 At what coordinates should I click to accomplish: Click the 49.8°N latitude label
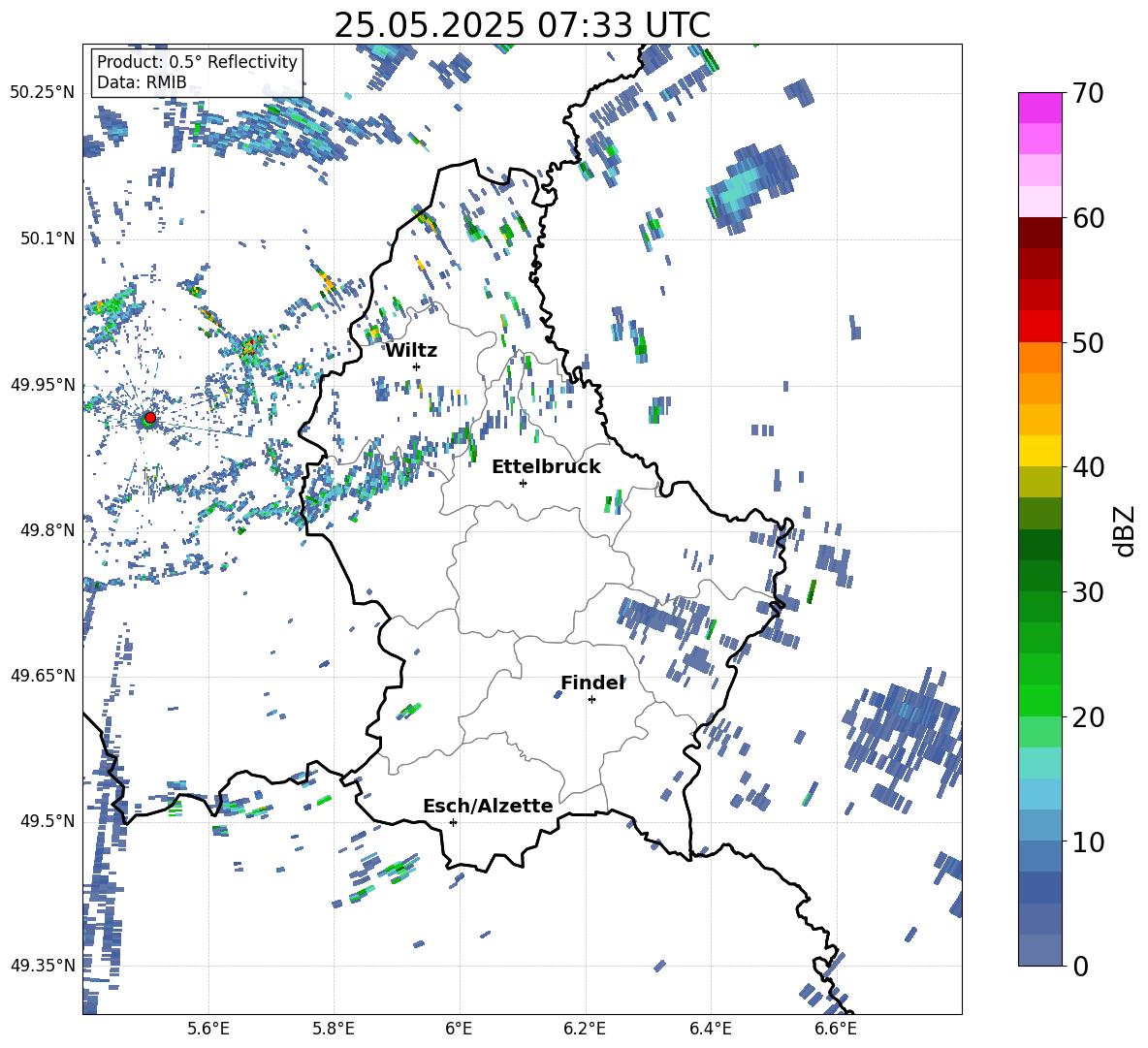pos(48,530)
